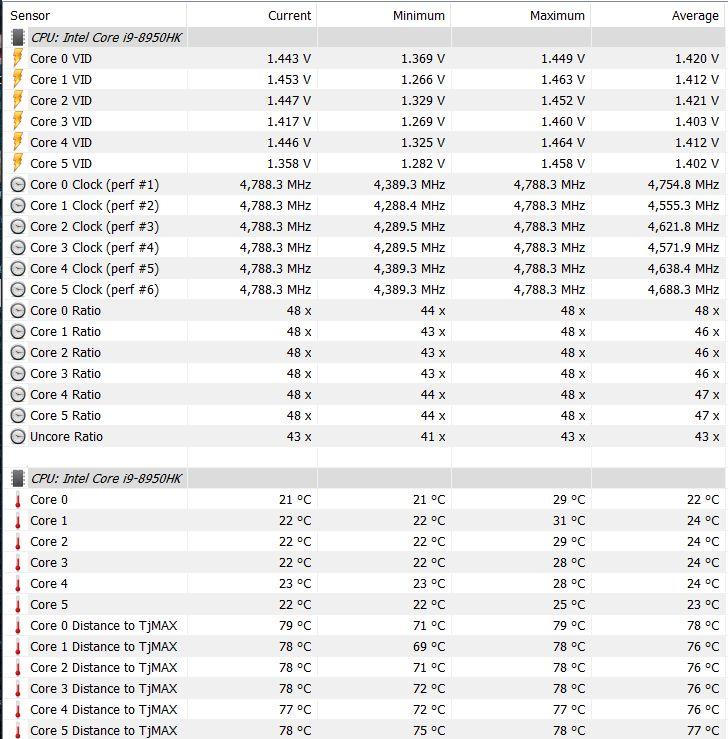Image resolution: width=728 pixels, height=739 pixels.
Task: Click the thermometer icon for Core 0 temperature
Action: tap(18, 500)
